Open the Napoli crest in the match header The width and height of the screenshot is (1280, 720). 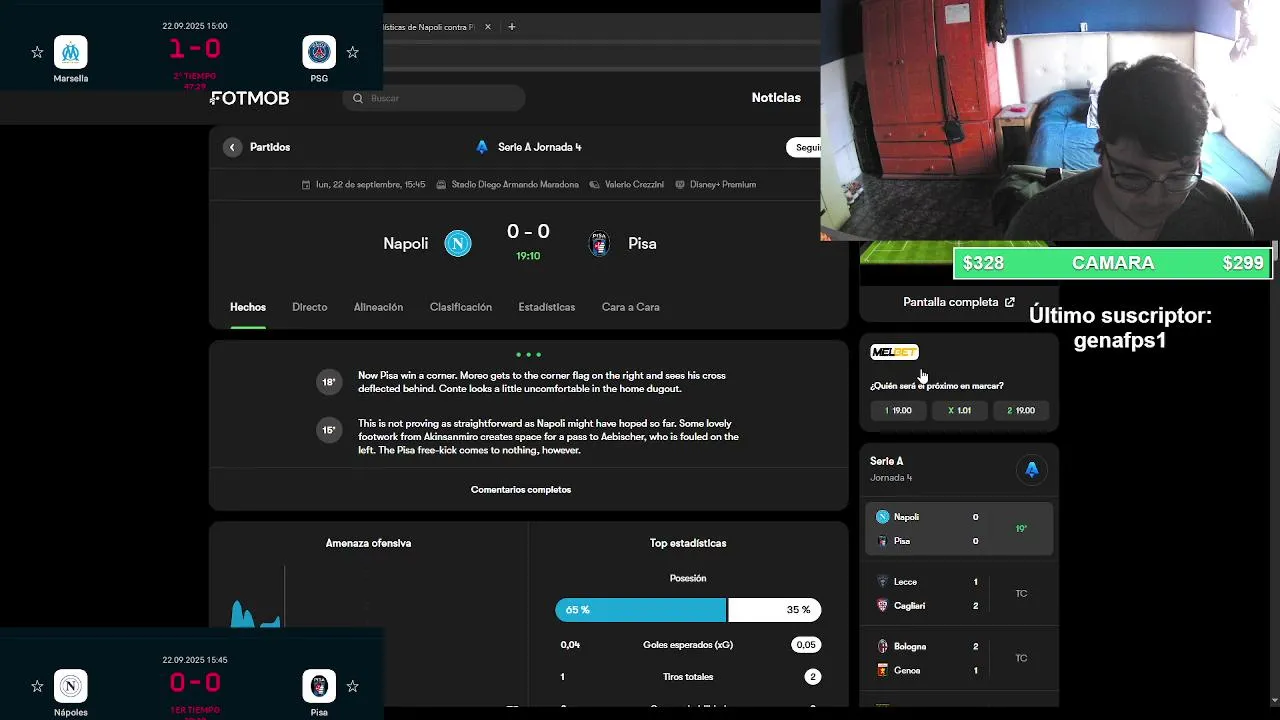458,243
